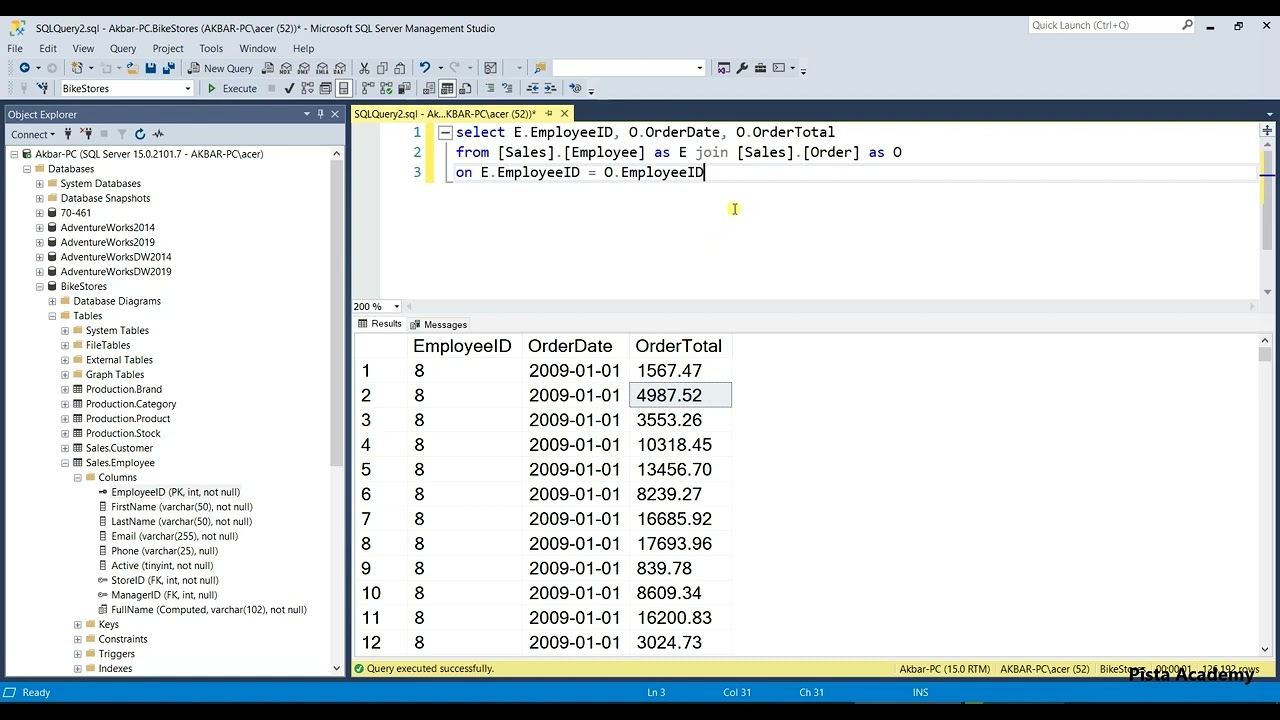Select the Production.Stock table
Screen dimensions: 1280x720
click(x=123, y=433)
